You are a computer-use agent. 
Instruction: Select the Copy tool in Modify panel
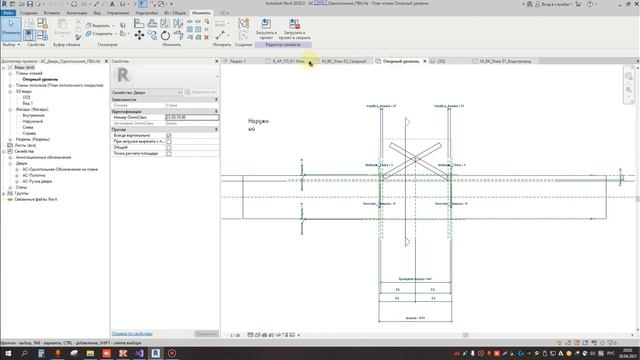[152, 36]
